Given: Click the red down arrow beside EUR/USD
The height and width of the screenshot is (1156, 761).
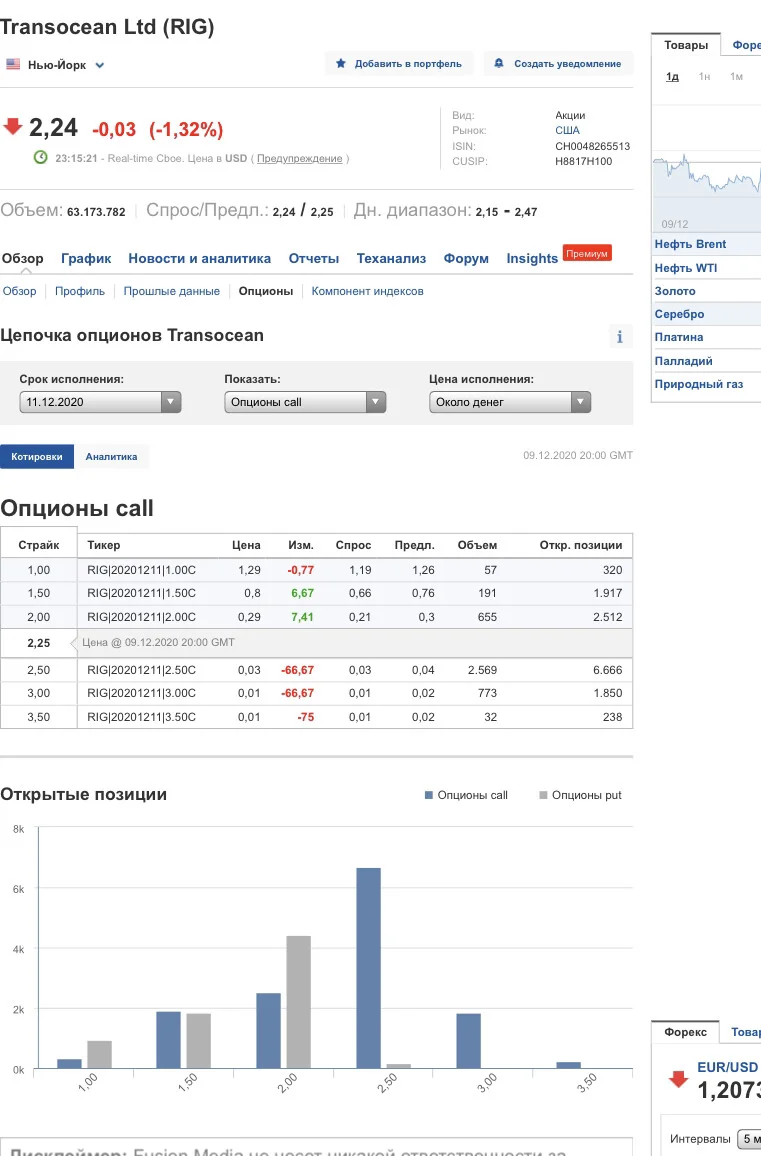Looking at the screenshot, I should tap(678, 1079).
